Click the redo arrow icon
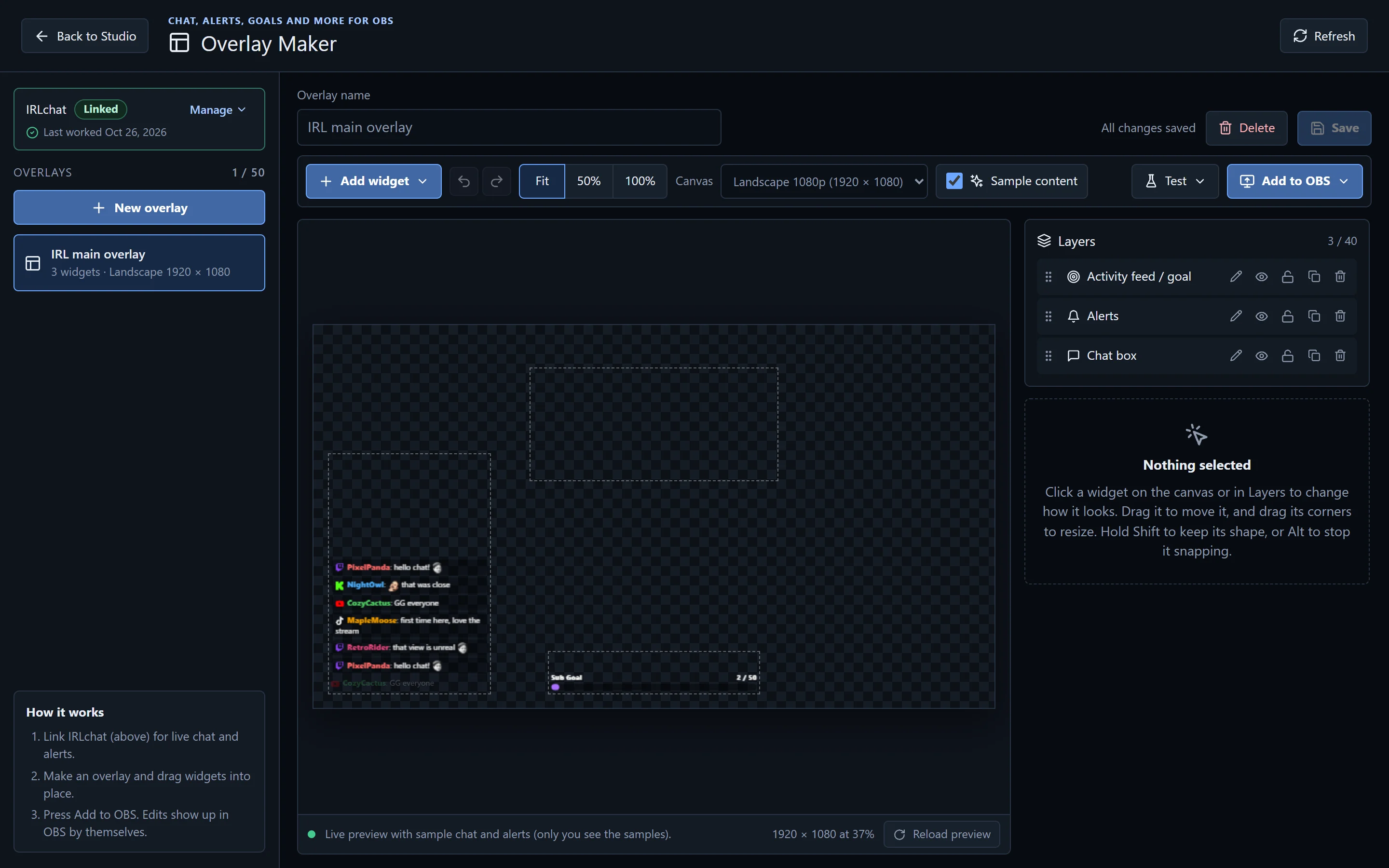This screenshot has width=1389, height=868. [x=496, y=181]
